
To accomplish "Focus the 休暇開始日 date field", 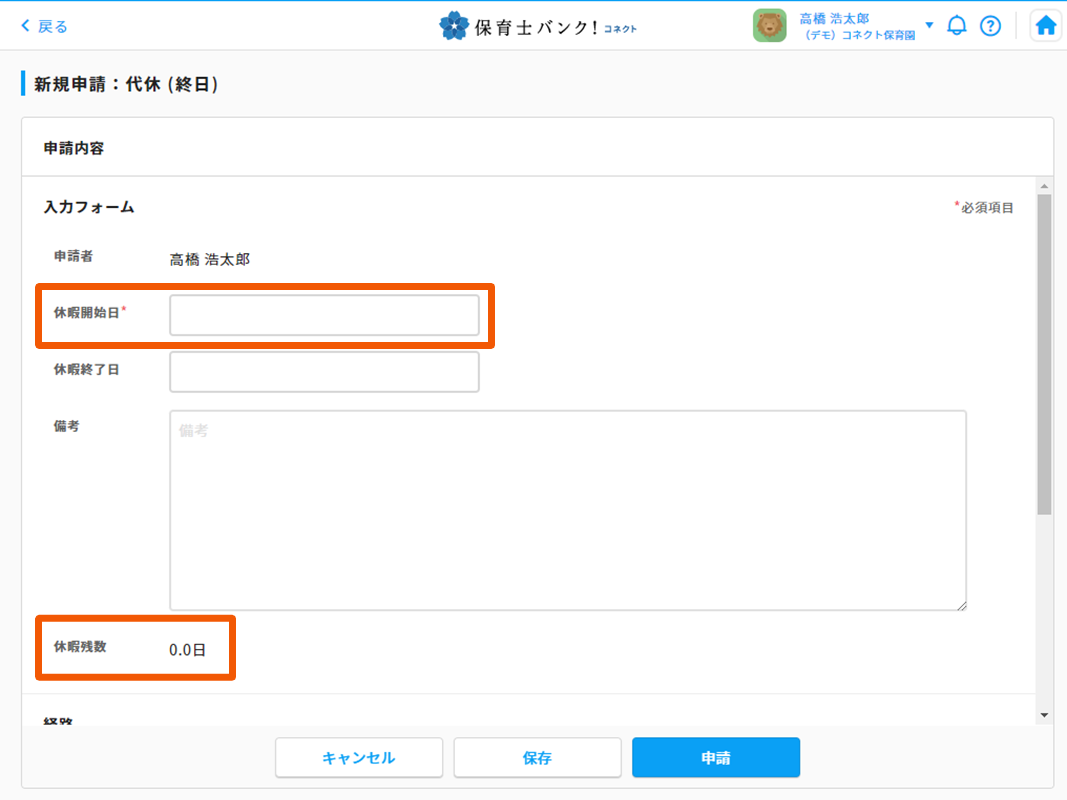I will tap(324, 315).
